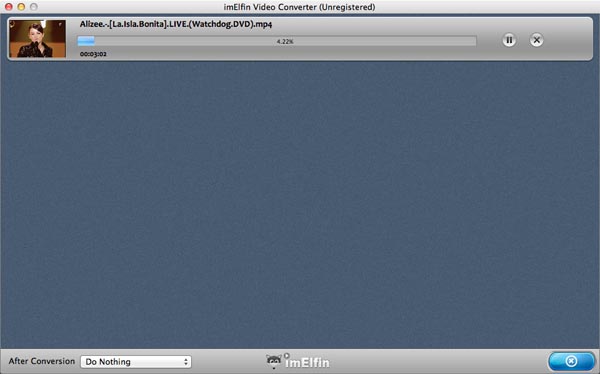Viewport: 600px width, 374px height.
Task: Click the file name Alizee.-.[La.Isla.Bonita].LIVE.(Watchdog.DVD).mp4
Action: click(x=176, y=24)
